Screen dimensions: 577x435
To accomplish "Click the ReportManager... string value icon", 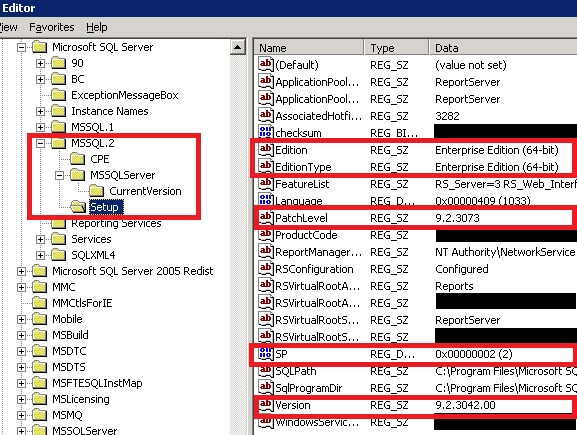I will click(266, 251).
